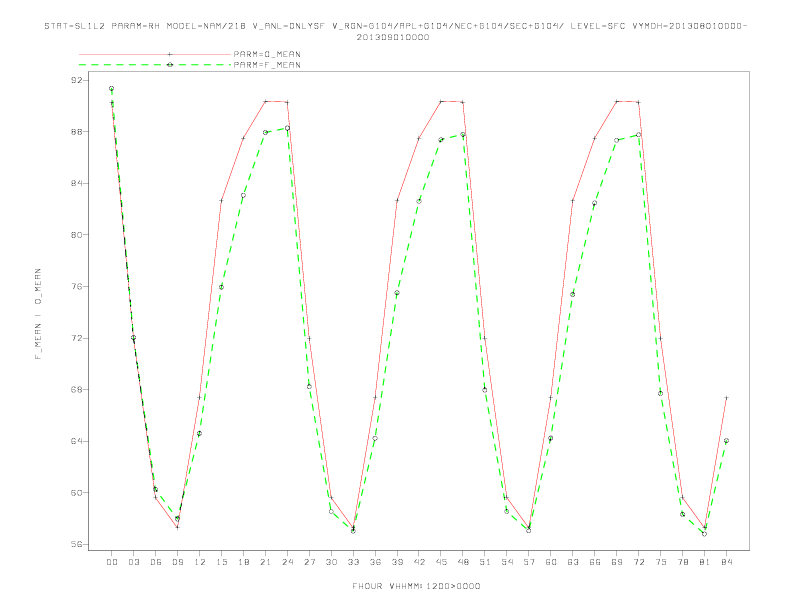Click the x-axis tick label 51
Image resolution: width=792 pixels, height=612 pixels.
pyautogui.click(x=485, y=562)
